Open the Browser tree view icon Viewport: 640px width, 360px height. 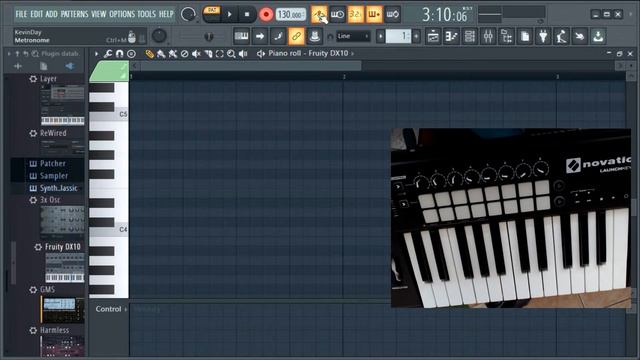point(507,36)
